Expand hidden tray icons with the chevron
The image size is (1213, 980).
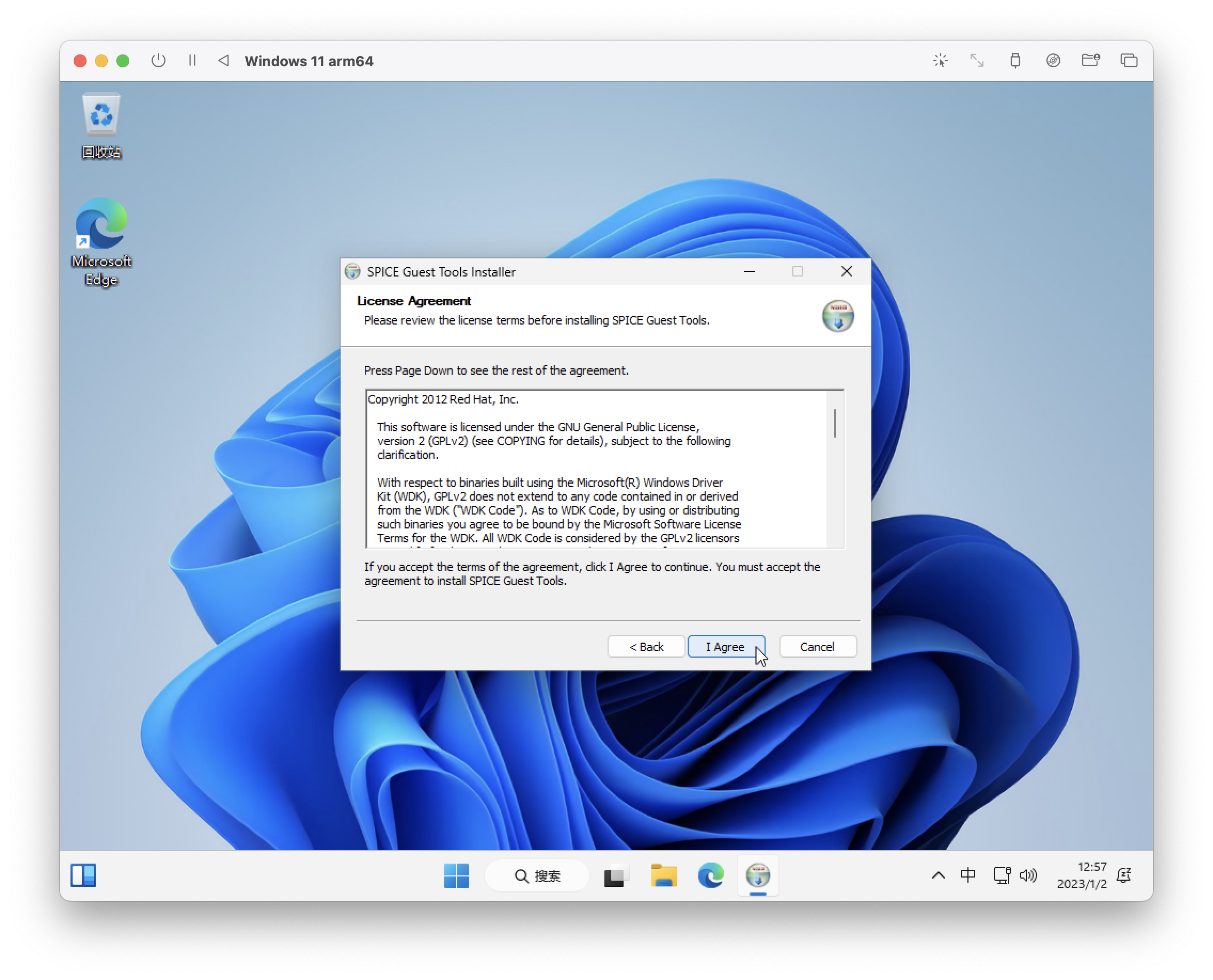tap(938, 875)
